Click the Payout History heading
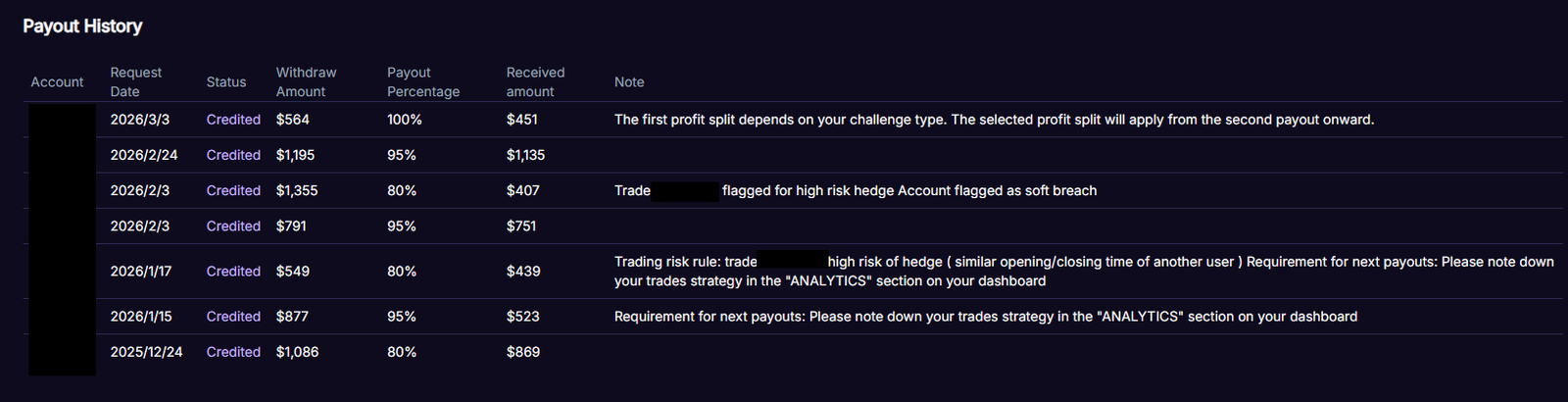 pyautogui.click(x=82, y=26)
